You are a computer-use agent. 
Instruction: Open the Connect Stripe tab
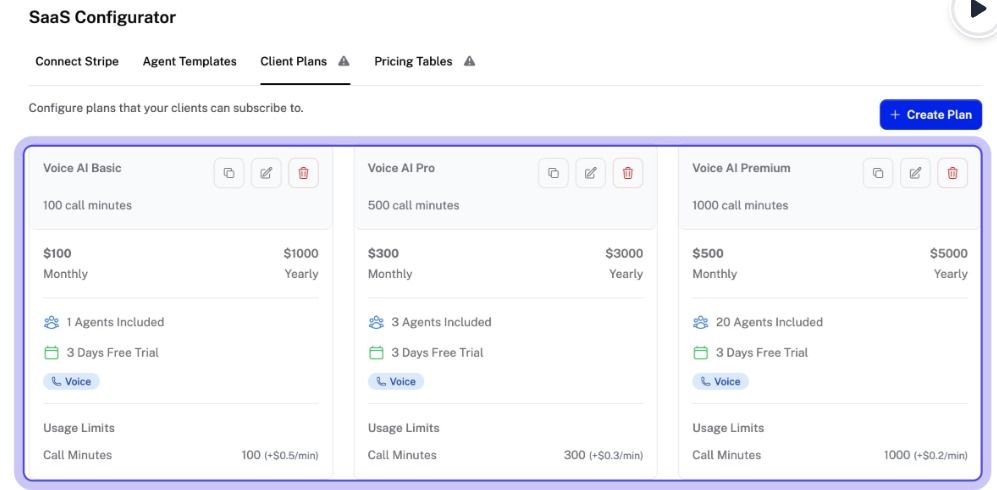pos(77,62)
